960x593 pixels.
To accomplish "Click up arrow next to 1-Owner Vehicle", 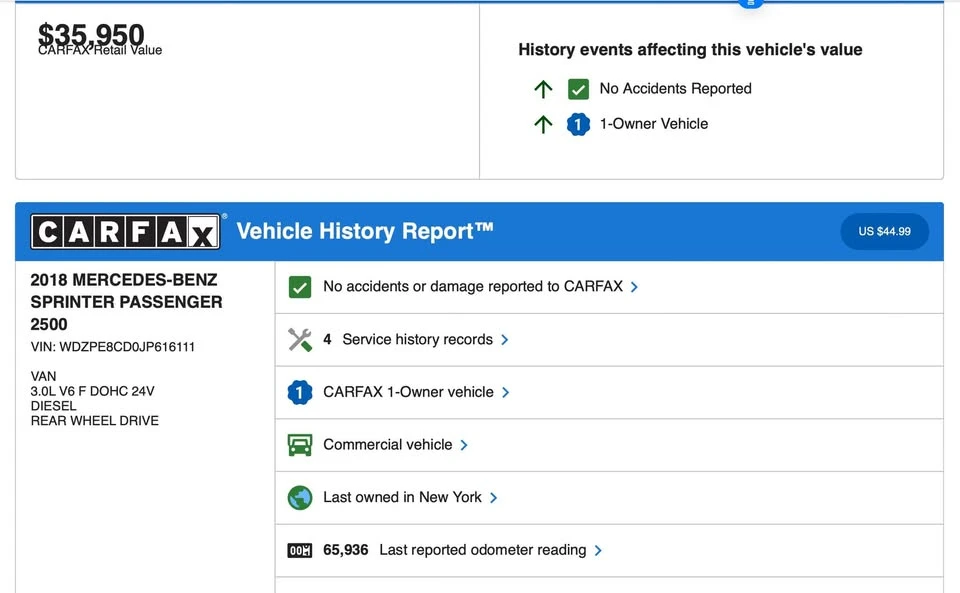I will tap(543, 124).
